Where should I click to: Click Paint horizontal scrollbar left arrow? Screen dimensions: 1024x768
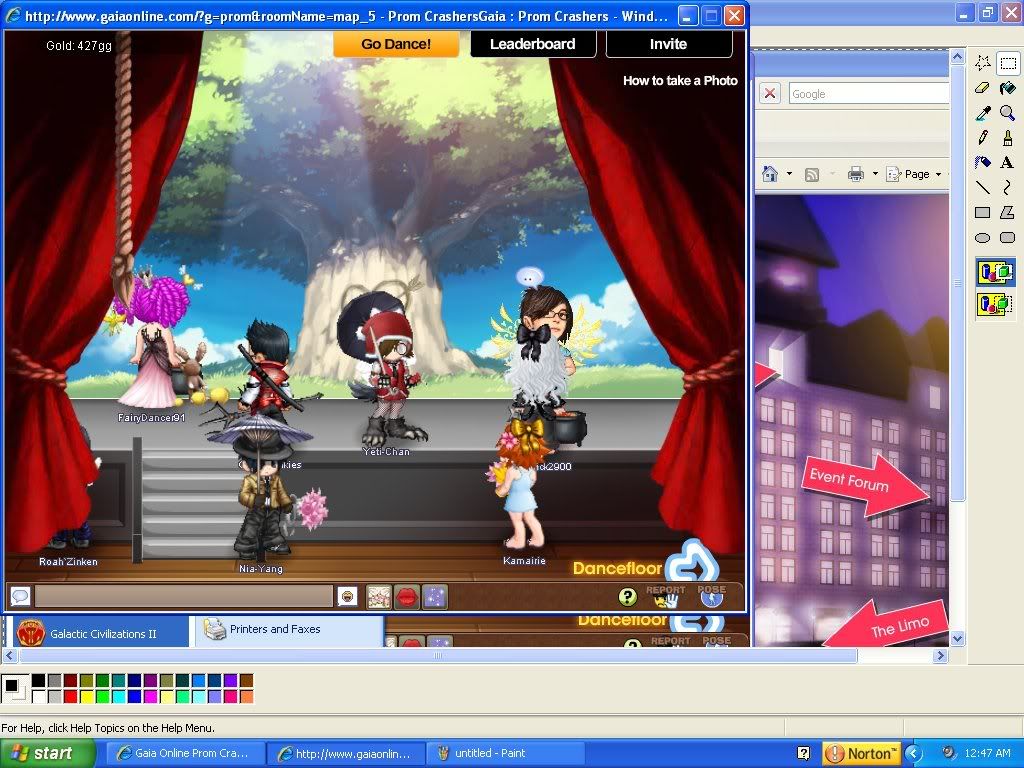point(9,655)
